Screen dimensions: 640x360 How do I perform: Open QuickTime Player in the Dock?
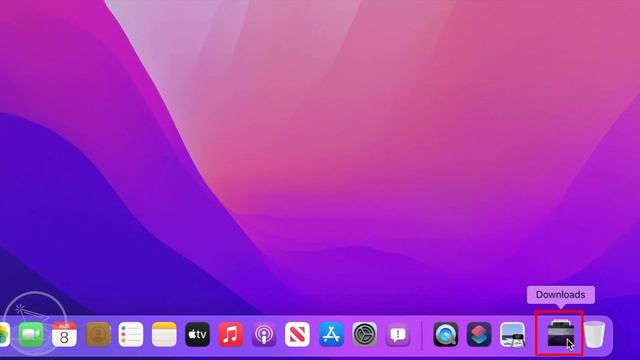[446, 334]
